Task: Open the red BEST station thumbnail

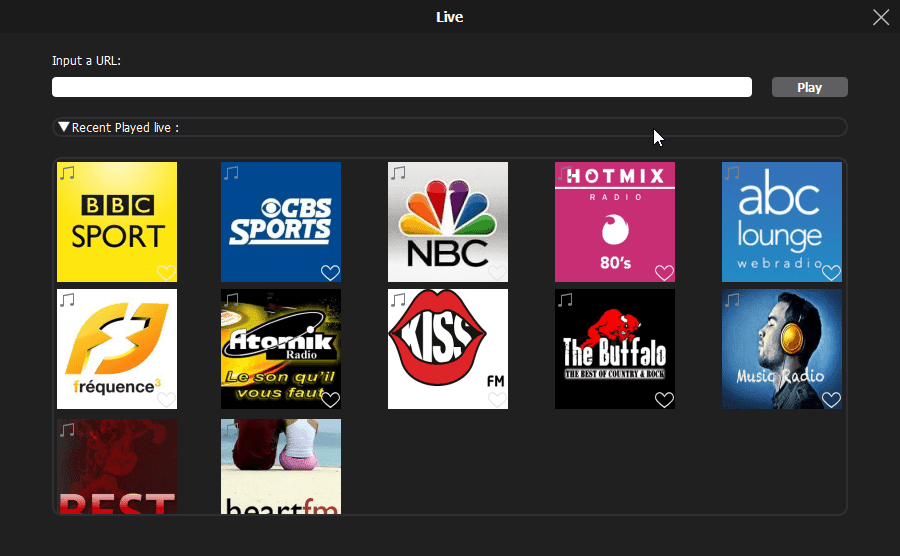Action: 117,466
